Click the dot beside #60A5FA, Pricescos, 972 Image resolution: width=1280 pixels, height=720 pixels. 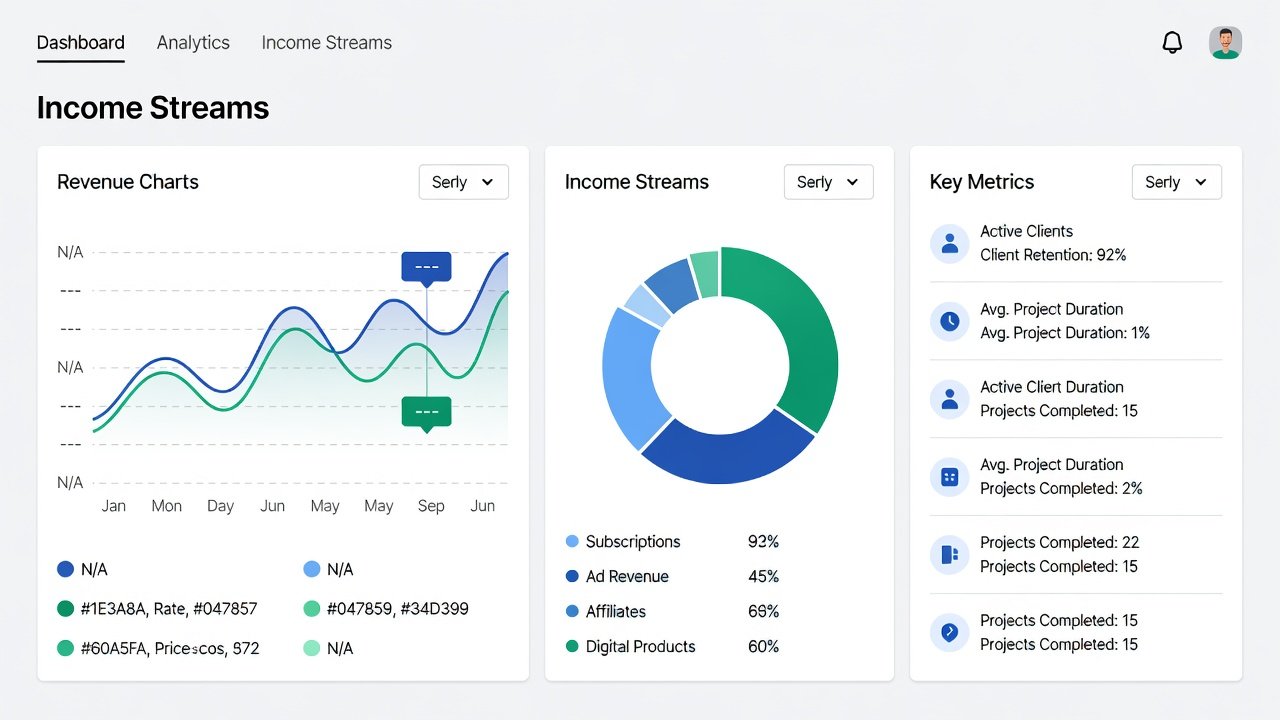66,648
